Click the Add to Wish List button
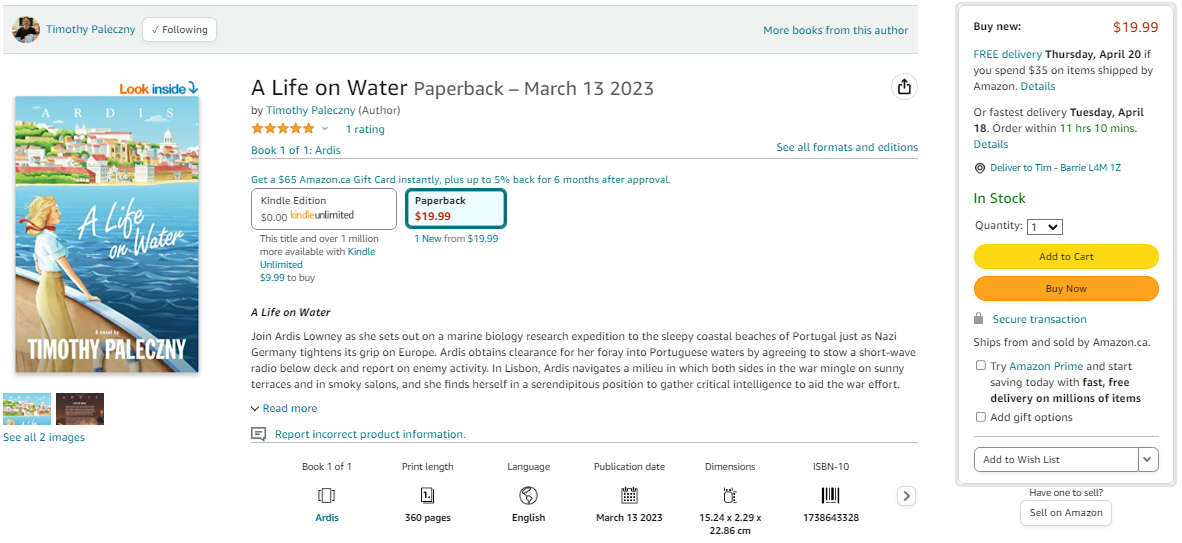This screenshot has width=1182, height=543. point(1055,459)
